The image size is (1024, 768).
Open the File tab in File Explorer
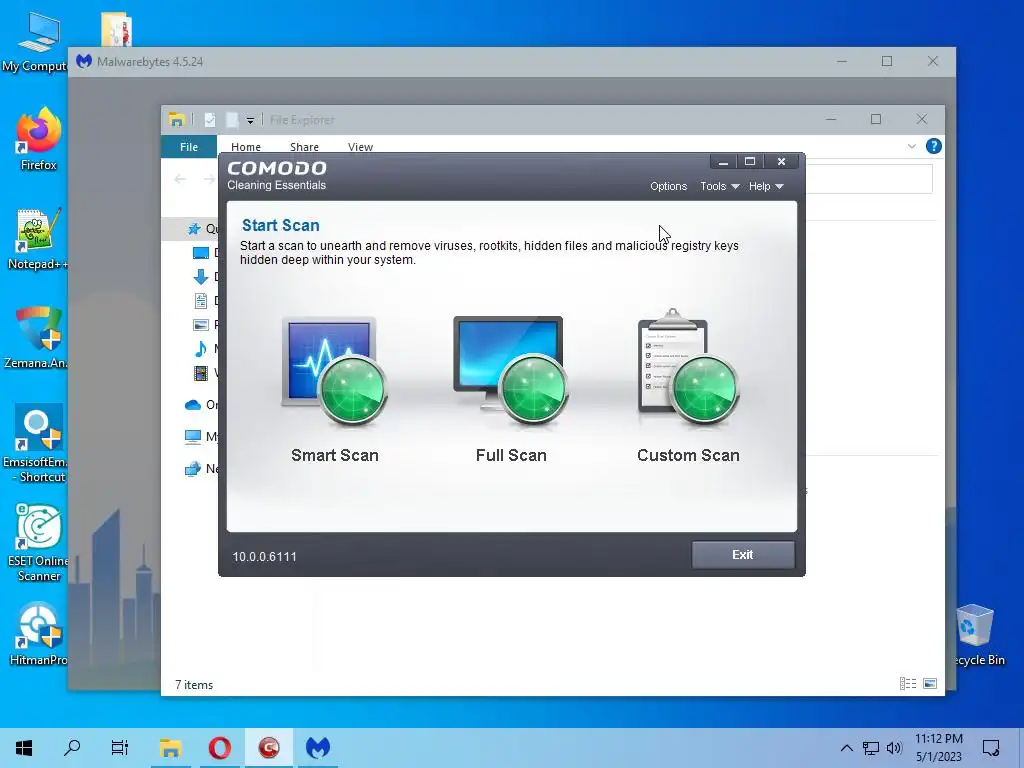click(x=189, y=147)
